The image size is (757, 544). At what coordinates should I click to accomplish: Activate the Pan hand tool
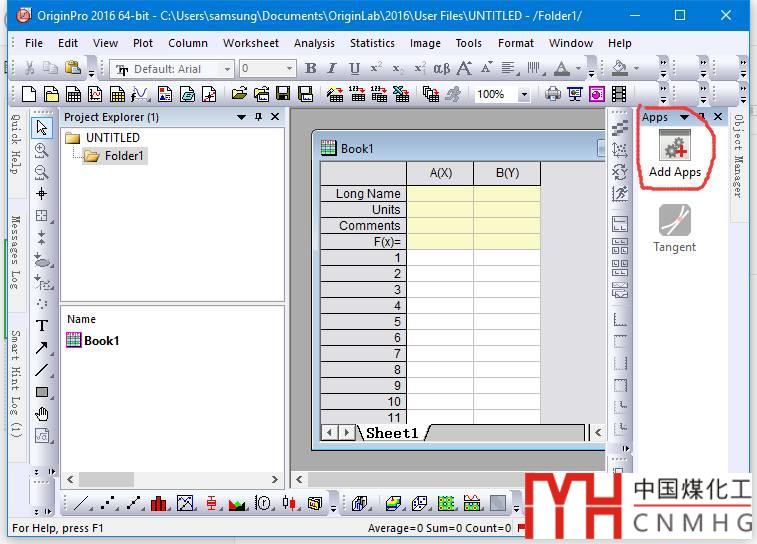(x=41, y=414)
